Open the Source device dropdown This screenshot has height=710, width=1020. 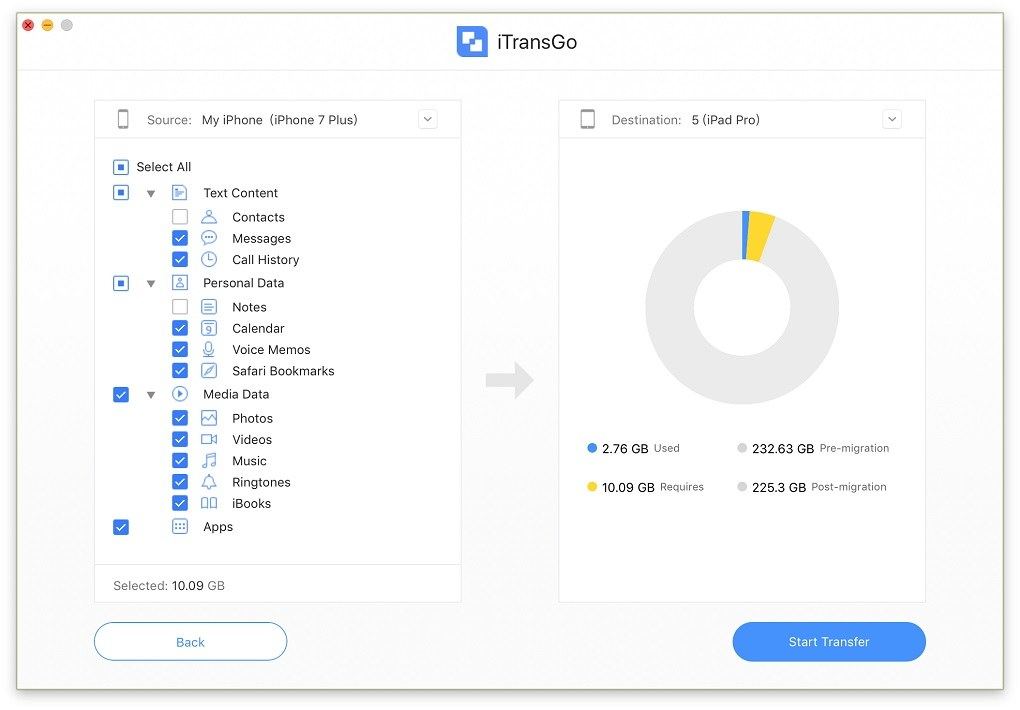pyautogui.click(x=427, y=119)
